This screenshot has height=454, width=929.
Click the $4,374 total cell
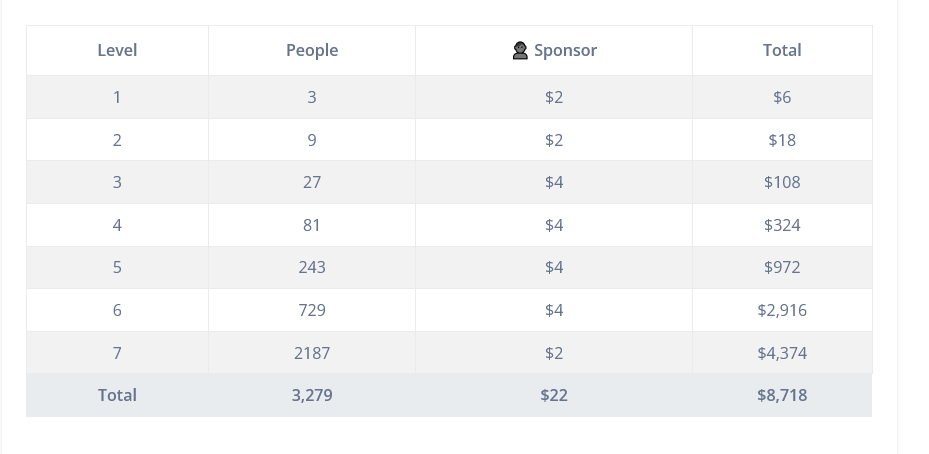[x=782, y=353]
